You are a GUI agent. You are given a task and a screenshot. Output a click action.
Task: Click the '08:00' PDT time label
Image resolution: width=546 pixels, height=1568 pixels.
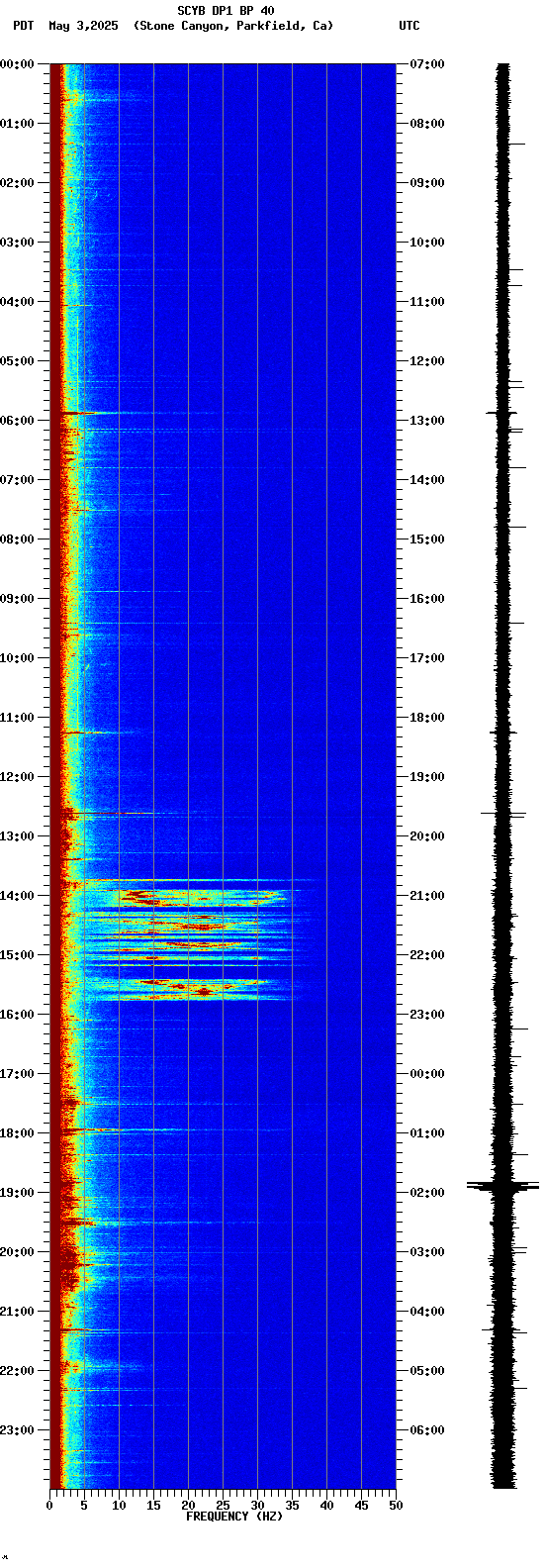[x=16, y=539]
